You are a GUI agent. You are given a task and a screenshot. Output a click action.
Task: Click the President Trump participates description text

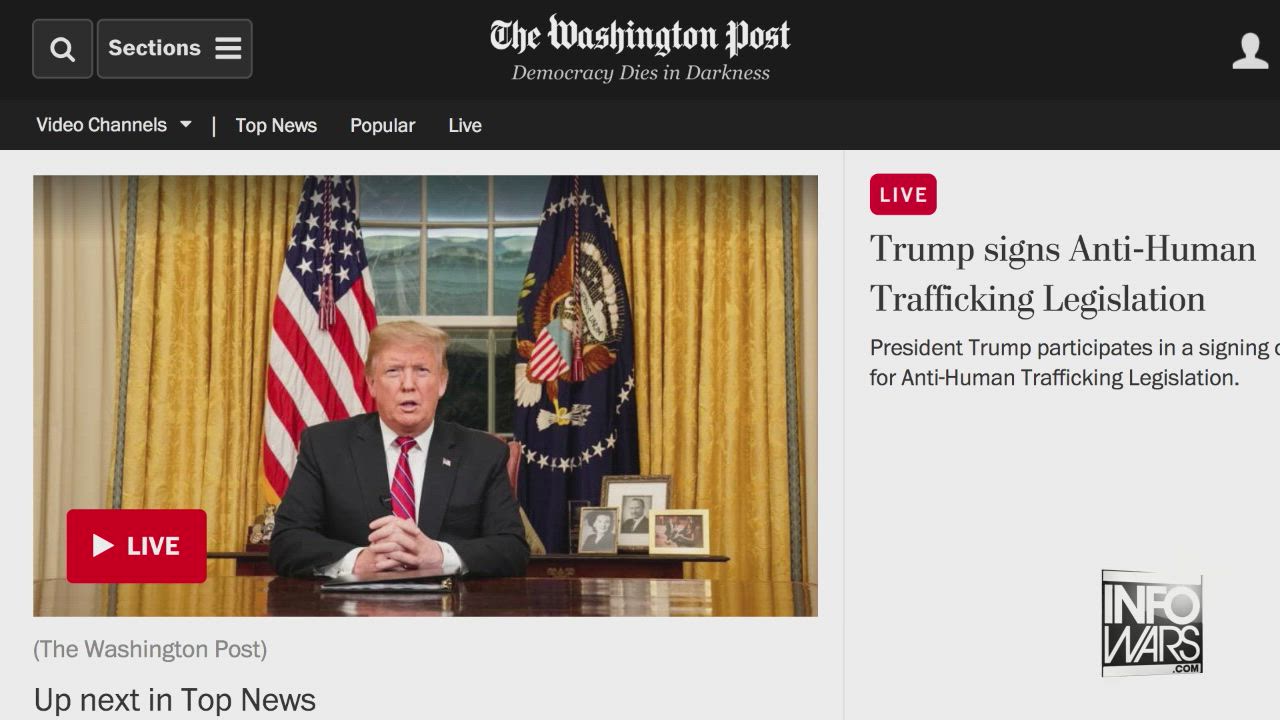point(1075,362)
